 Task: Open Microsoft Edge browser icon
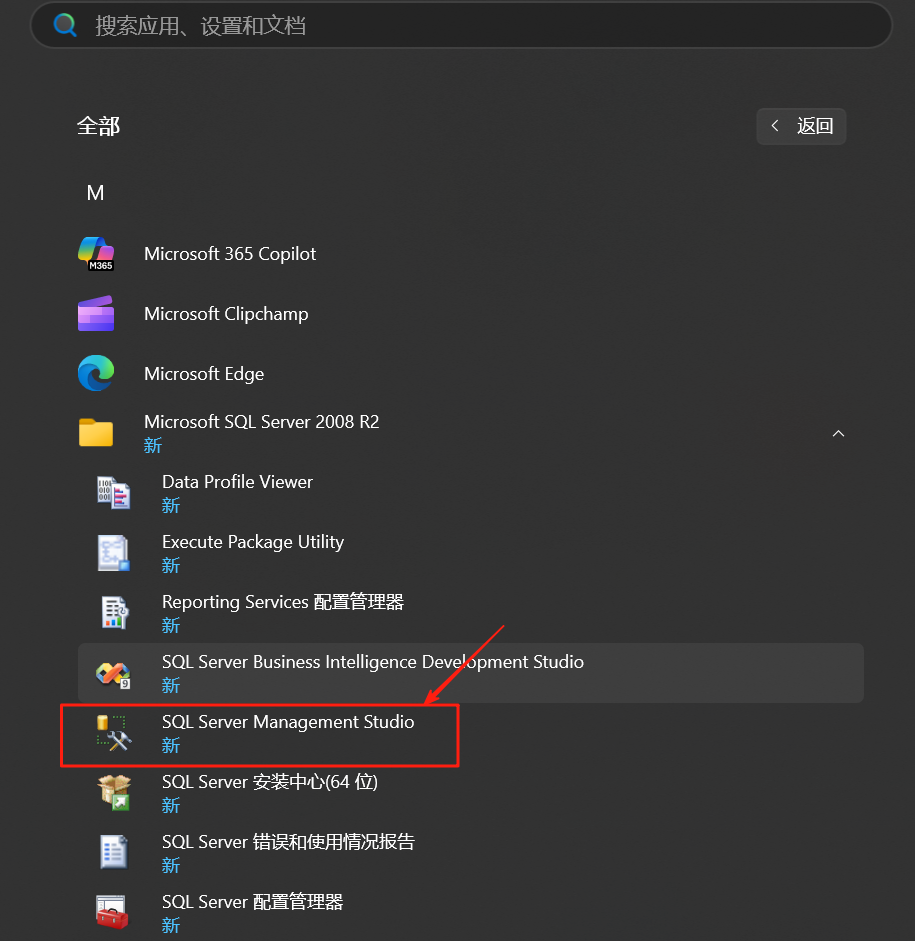click(96, 373)
